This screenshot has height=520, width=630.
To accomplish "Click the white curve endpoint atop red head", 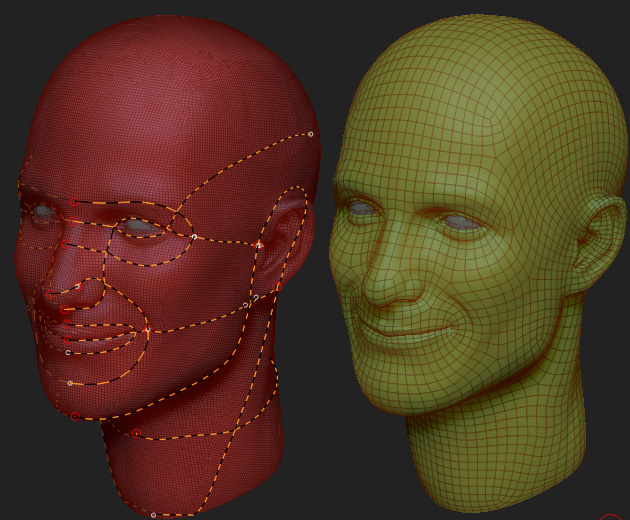I will pos(310,133).
